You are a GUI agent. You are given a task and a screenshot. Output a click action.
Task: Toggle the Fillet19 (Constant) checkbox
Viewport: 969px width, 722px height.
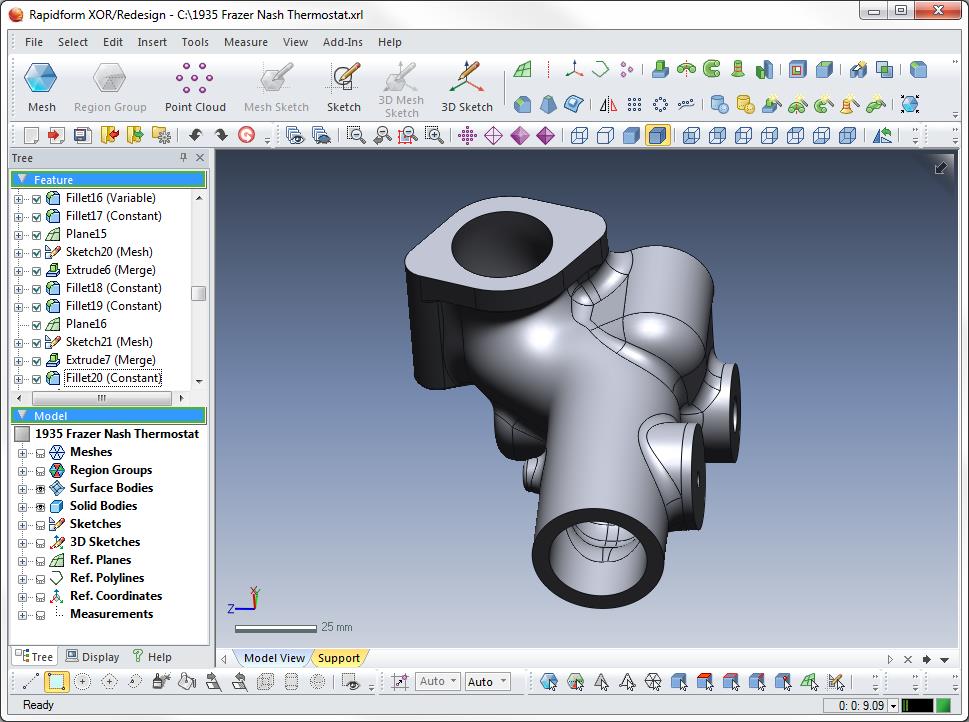point(36,307)
